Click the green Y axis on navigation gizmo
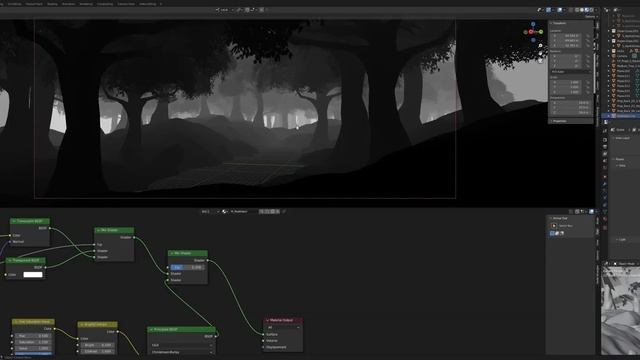640x360 pixels. [541, 32]
